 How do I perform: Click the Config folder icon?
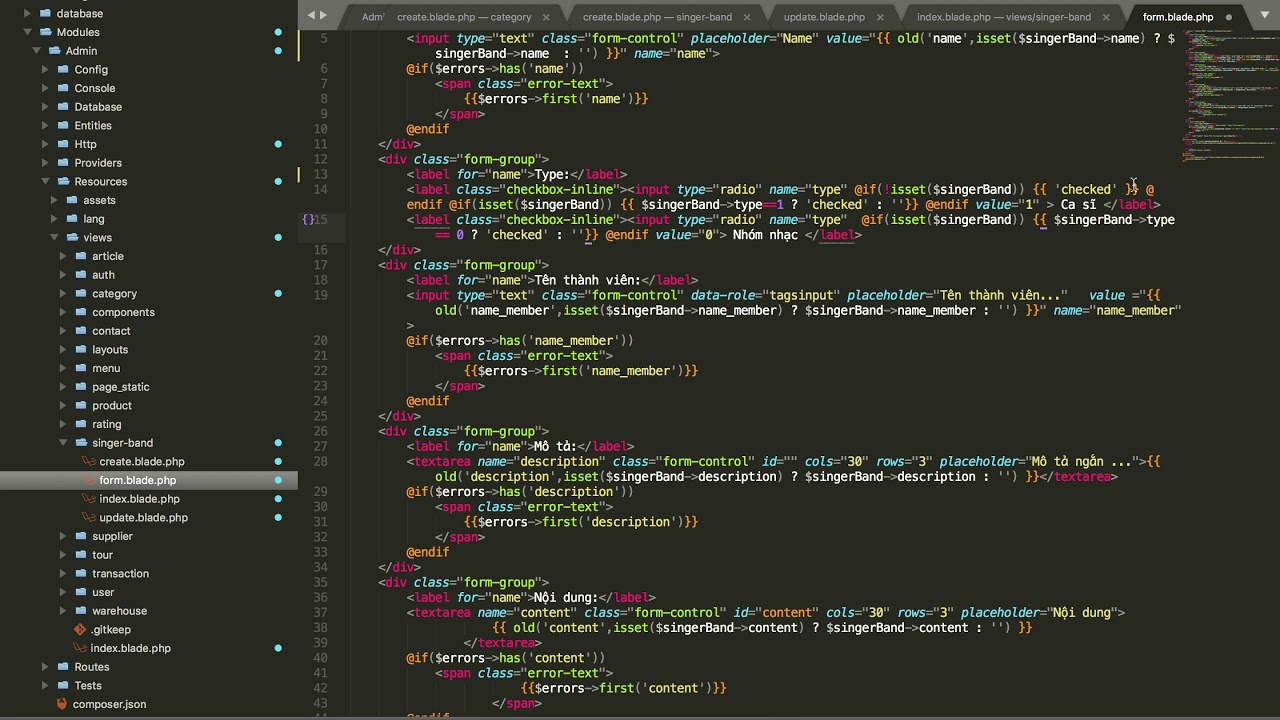(63, 69)
